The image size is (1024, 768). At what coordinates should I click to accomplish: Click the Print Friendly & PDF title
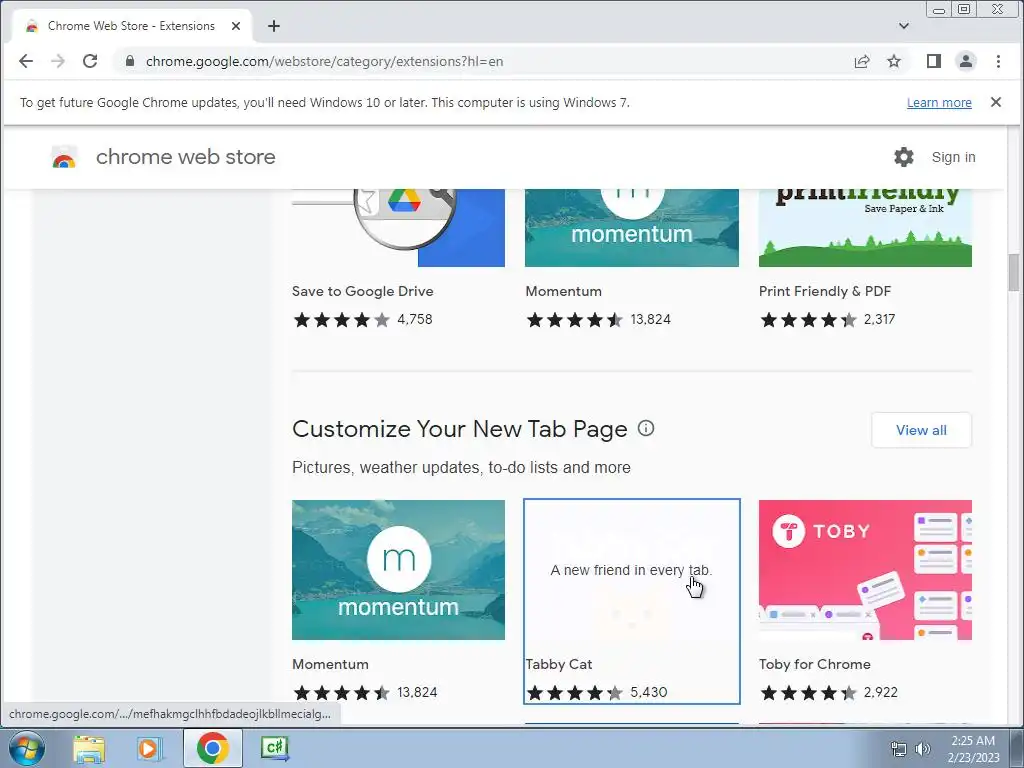point(825,291)
